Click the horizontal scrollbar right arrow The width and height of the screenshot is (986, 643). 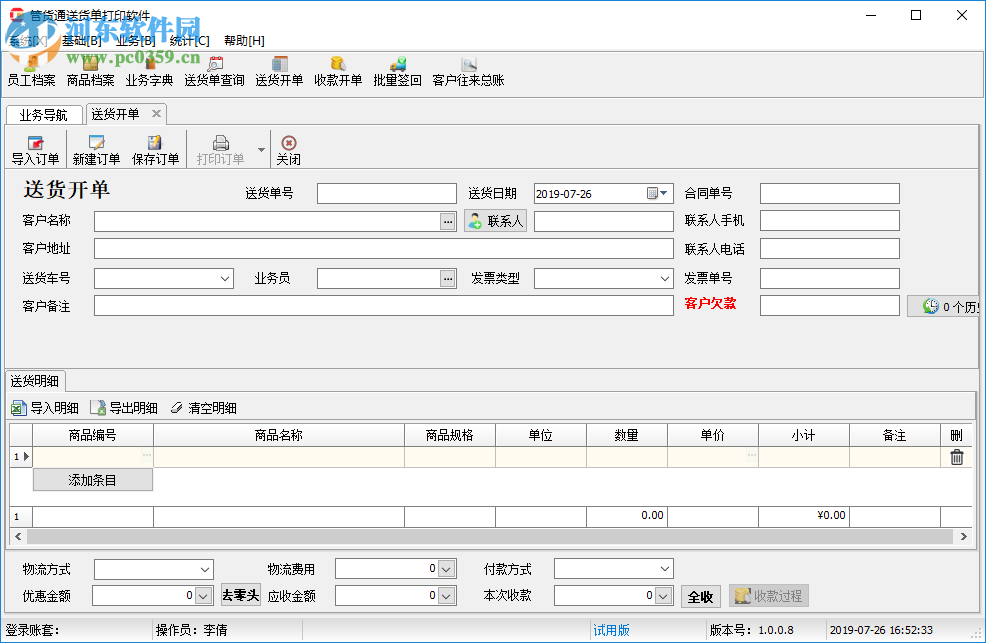964,536
